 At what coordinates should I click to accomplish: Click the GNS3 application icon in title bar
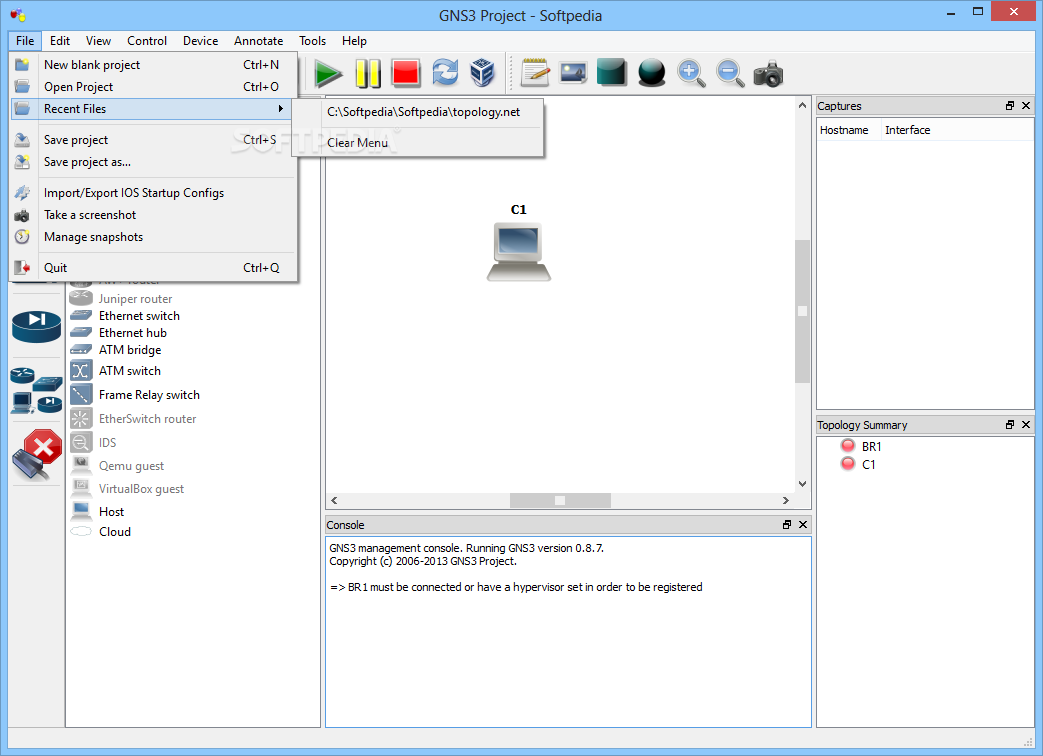tap(18, 15)
